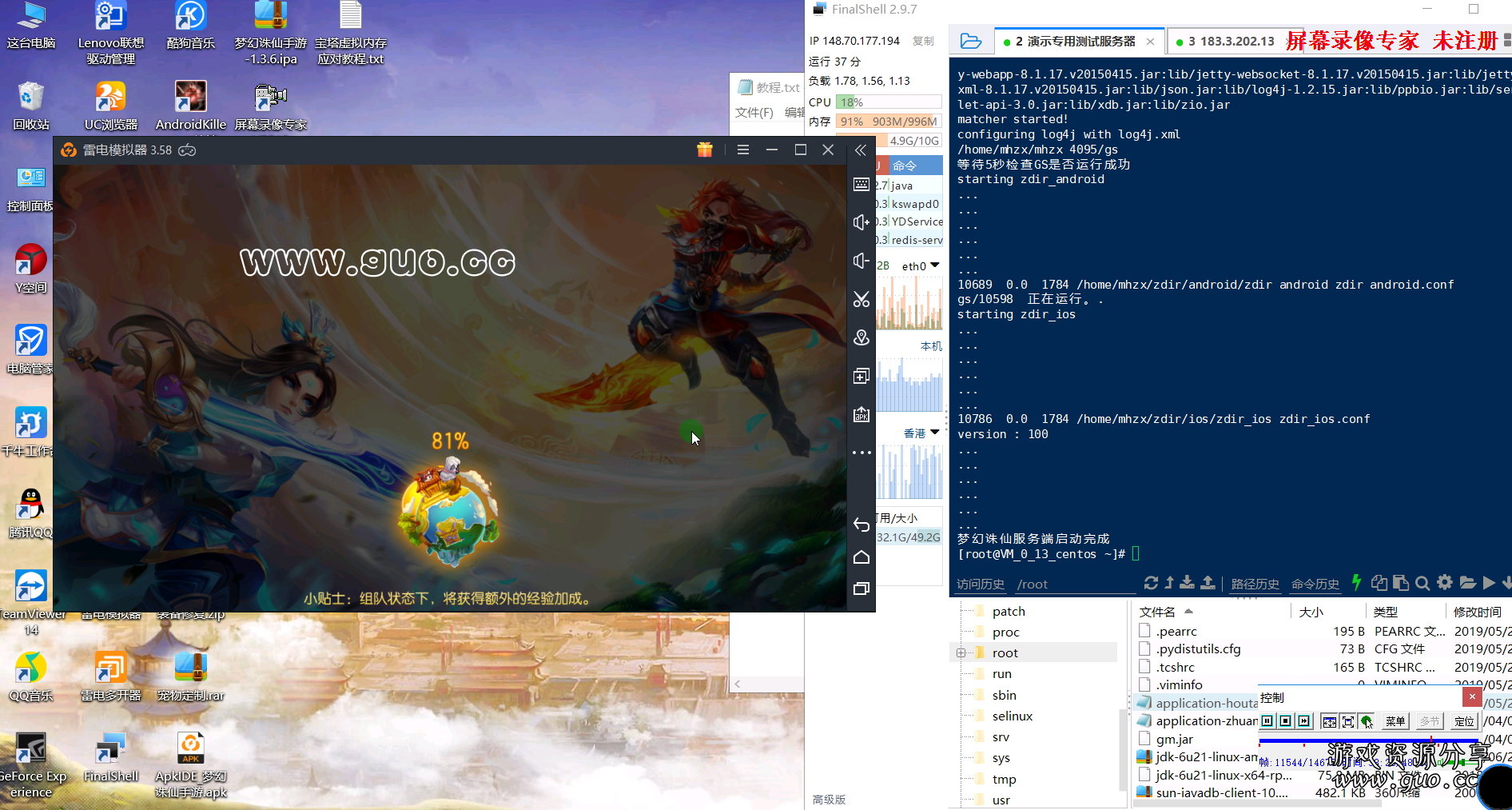The height and width of the screenshot is (810, 1512).
Task: Expand the eth0 network interface dropdown
Action: [934, 265]
